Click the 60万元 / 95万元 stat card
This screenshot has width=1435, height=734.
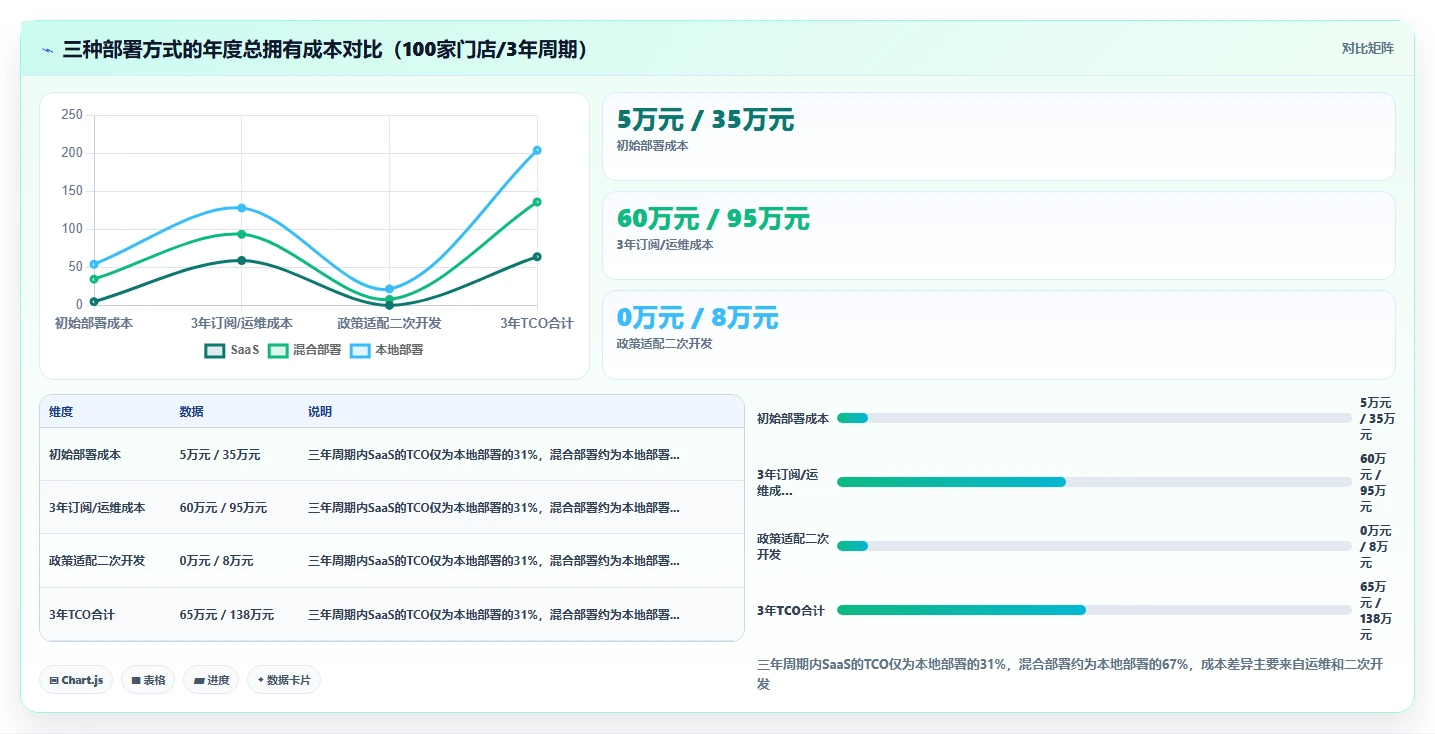(x=998, y=235)
